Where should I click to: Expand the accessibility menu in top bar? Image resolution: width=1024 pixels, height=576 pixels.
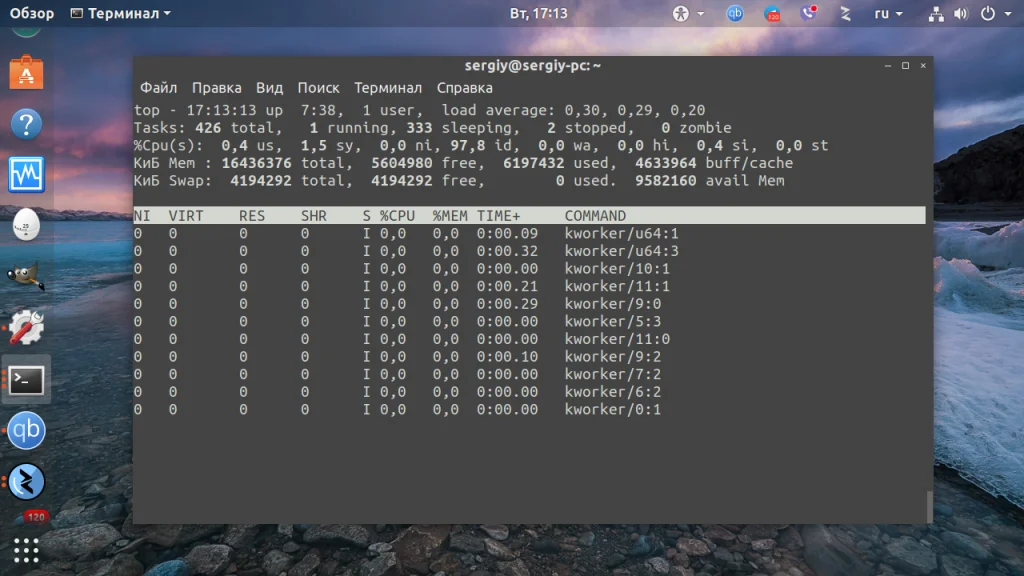coord(688,14)
